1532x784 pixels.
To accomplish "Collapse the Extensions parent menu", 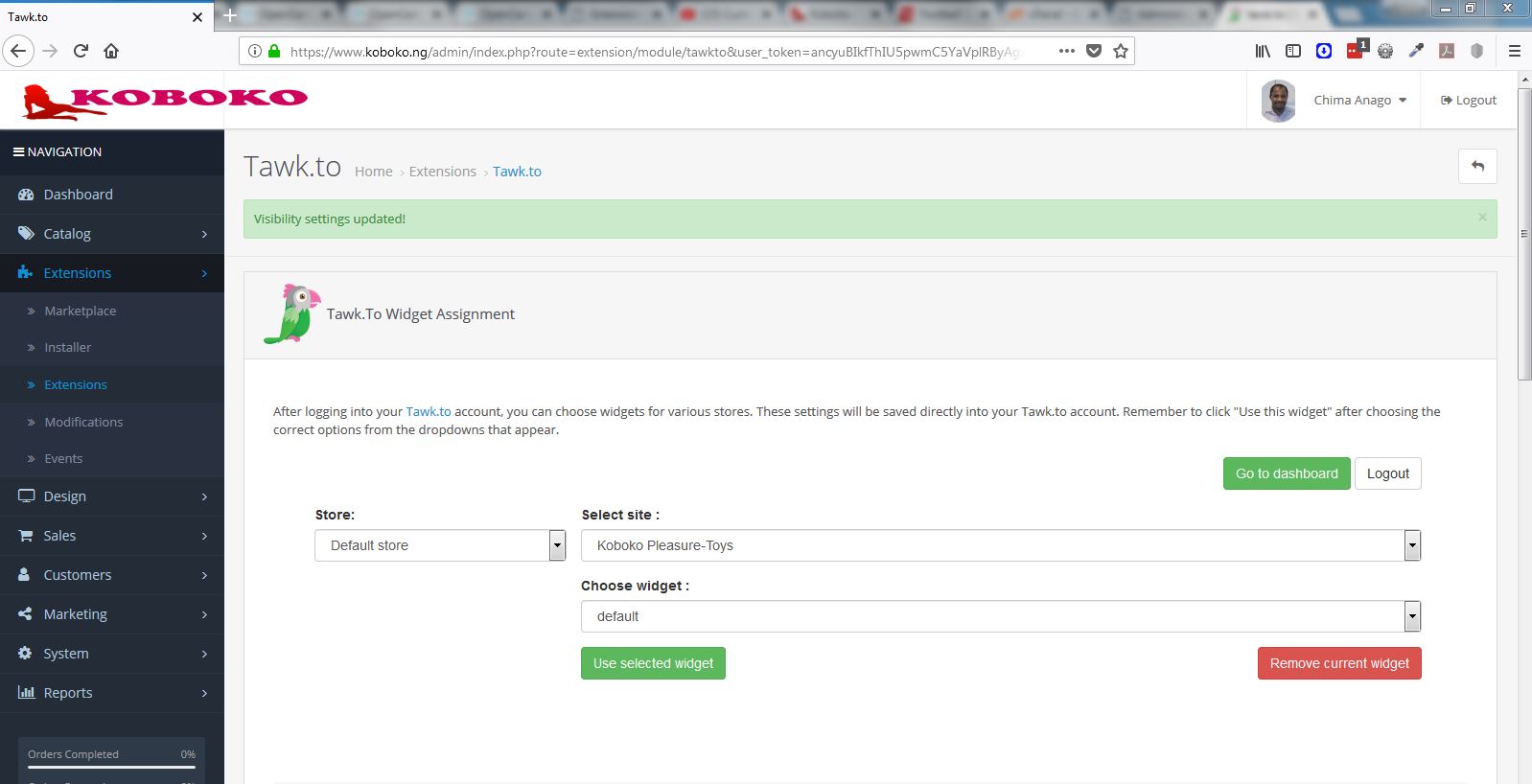I will click(x=112, y=273).
